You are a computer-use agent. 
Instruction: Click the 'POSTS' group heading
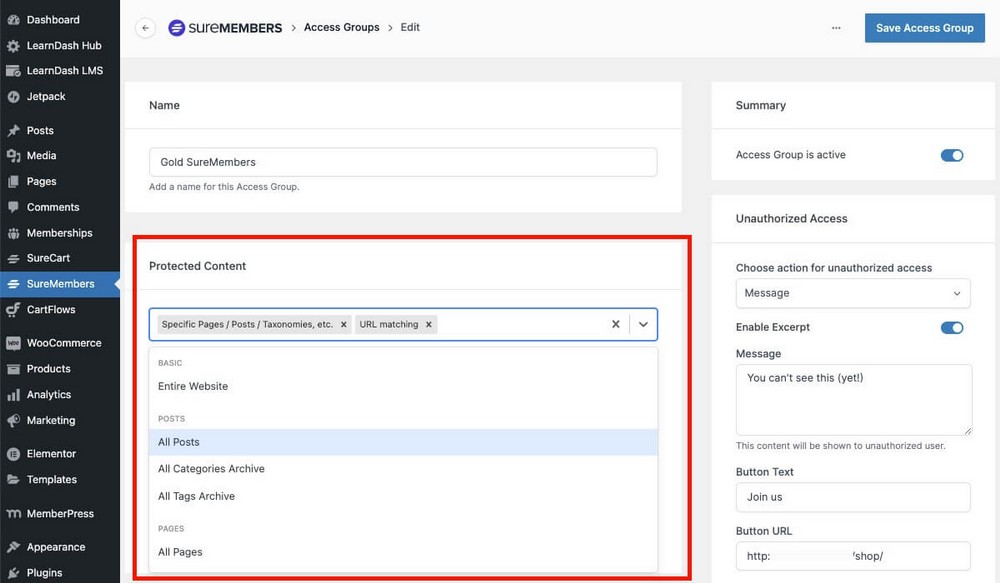click(172, 419)
